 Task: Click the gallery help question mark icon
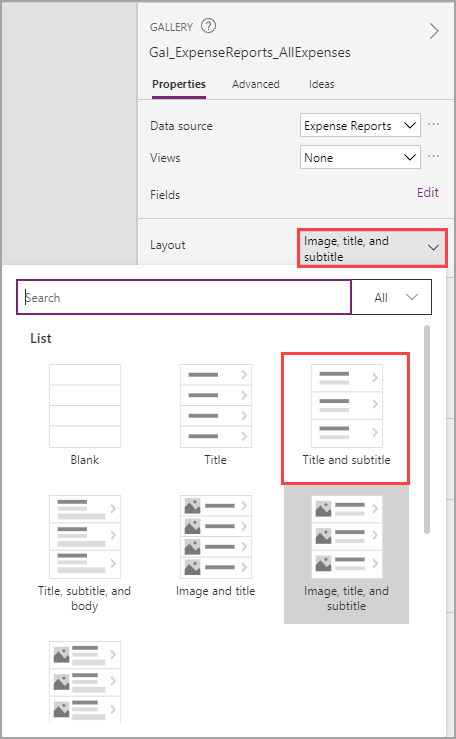[x=208, y=26]
